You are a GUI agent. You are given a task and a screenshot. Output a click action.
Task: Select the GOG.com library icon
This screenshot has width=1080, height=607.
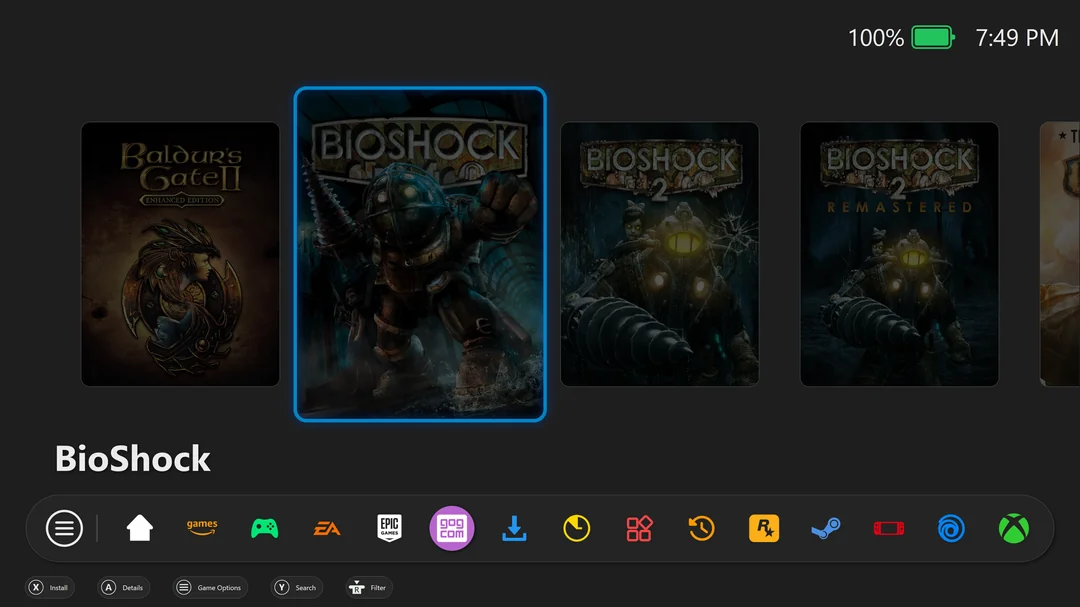(452, 528)
